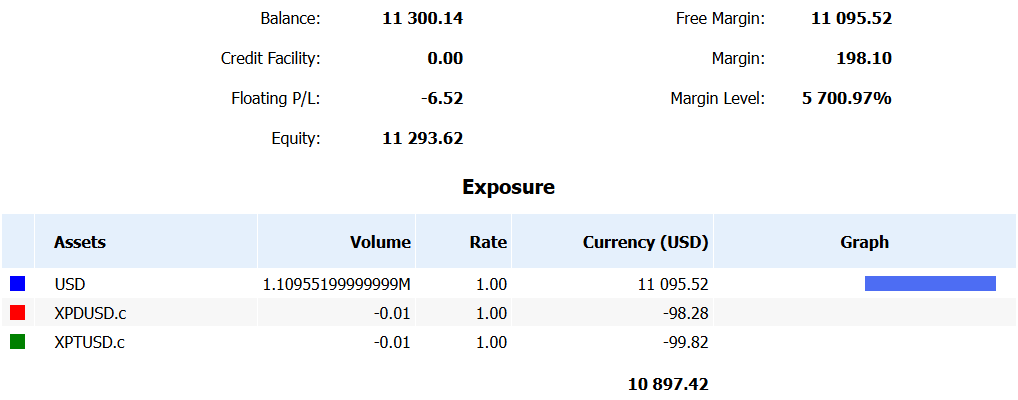Click the green XPTUSD.c color square

pos(17,342)
